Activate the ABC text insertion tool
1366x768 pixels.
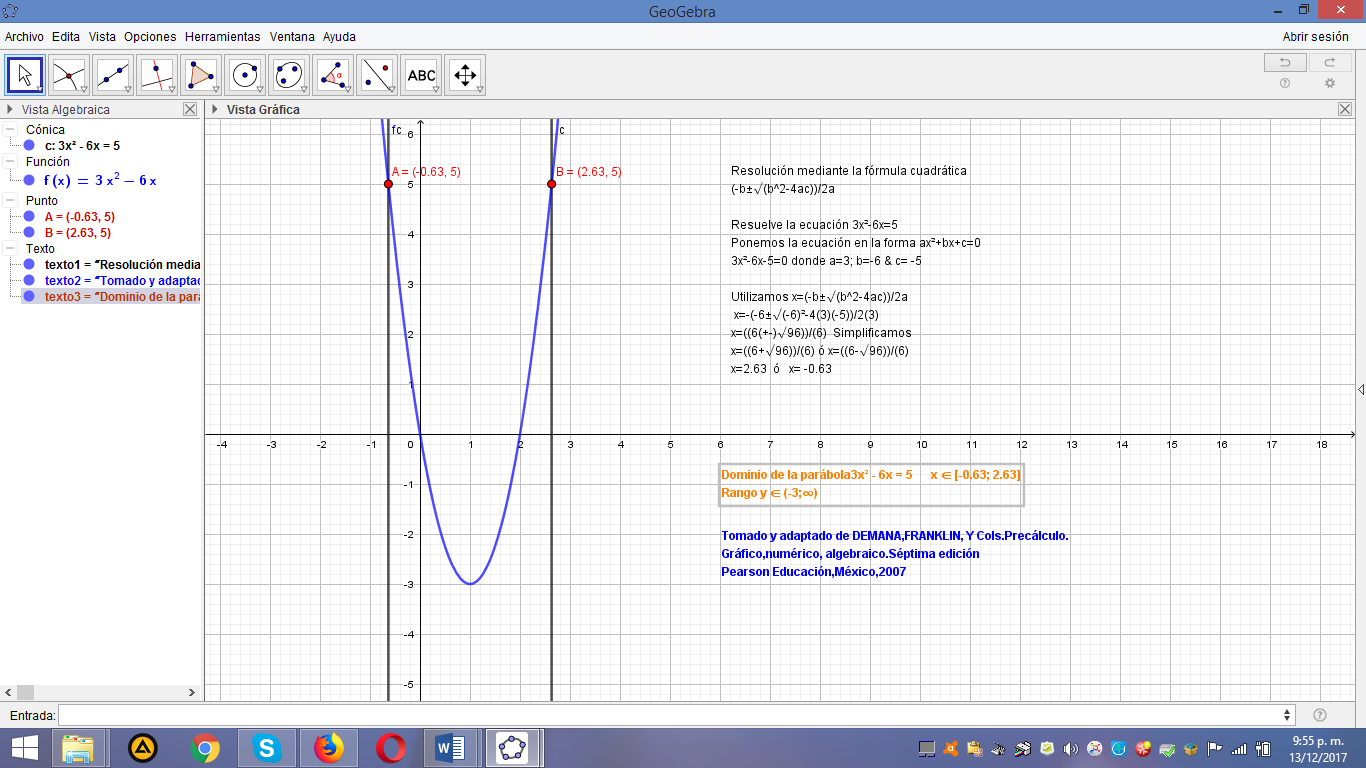pos(420,74)
